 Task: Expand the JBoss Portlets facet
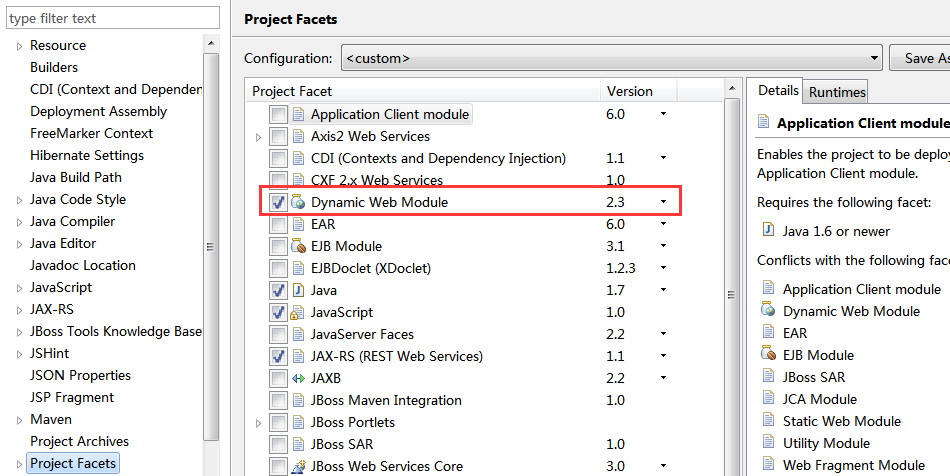tap(259, 423)
